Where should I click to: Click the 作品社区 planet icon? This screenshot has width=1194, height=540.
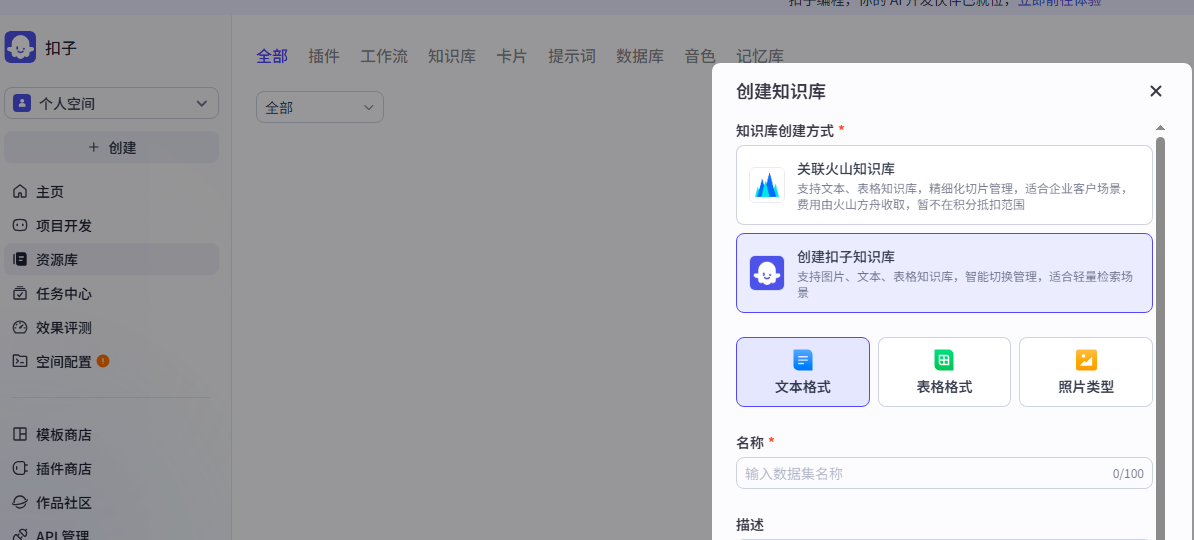pyautogui.click(x=21, y=503)
